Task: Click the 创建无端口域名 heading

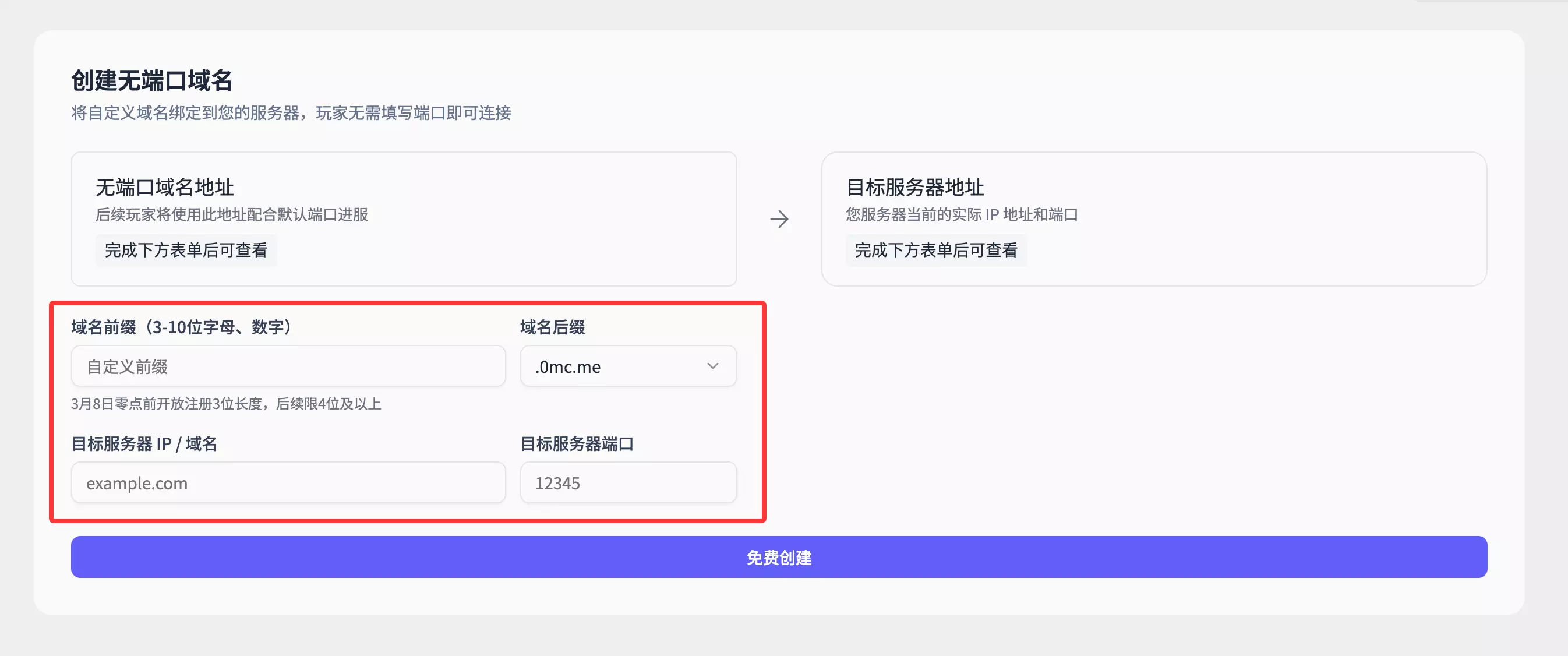Action: [151, 80]
